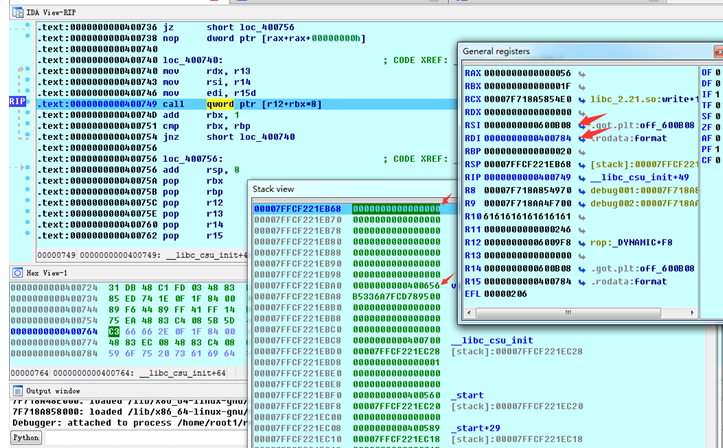The image size is (723, 448).
Task: Toggle the ZF flag value
Action: (x=717, y=127)
